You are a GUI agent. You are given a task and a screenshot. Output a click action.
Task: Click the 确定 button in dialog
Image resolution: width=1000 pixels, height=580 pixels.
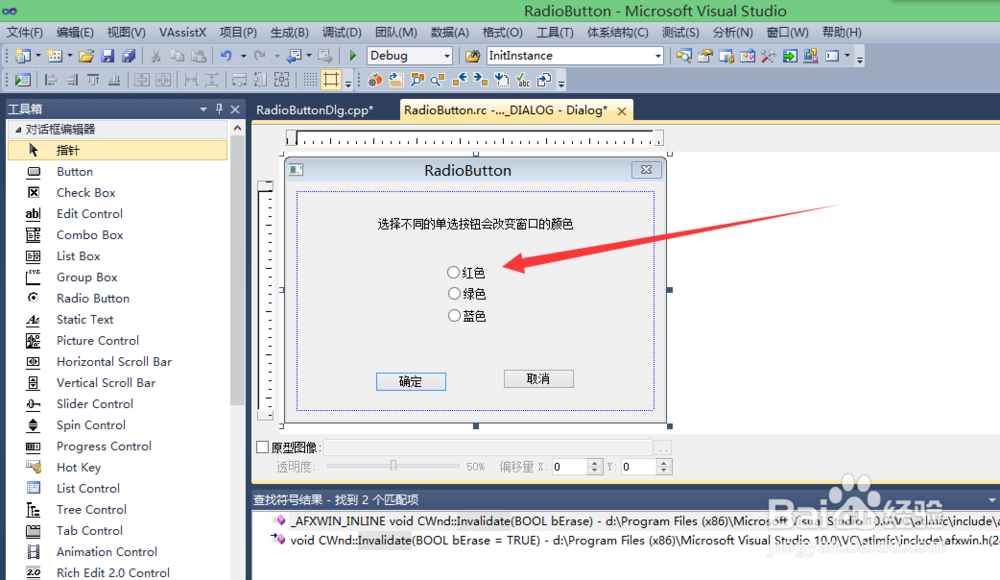click(411, 382)
